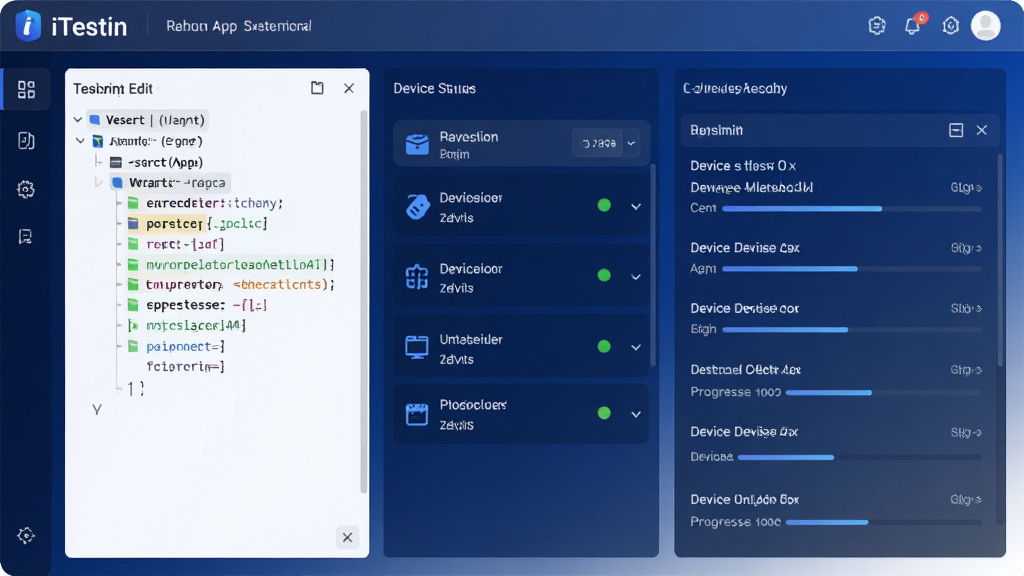Close the Bersimin panel
This screenshot has height=576, width=1024.
[x=982, y=130]
